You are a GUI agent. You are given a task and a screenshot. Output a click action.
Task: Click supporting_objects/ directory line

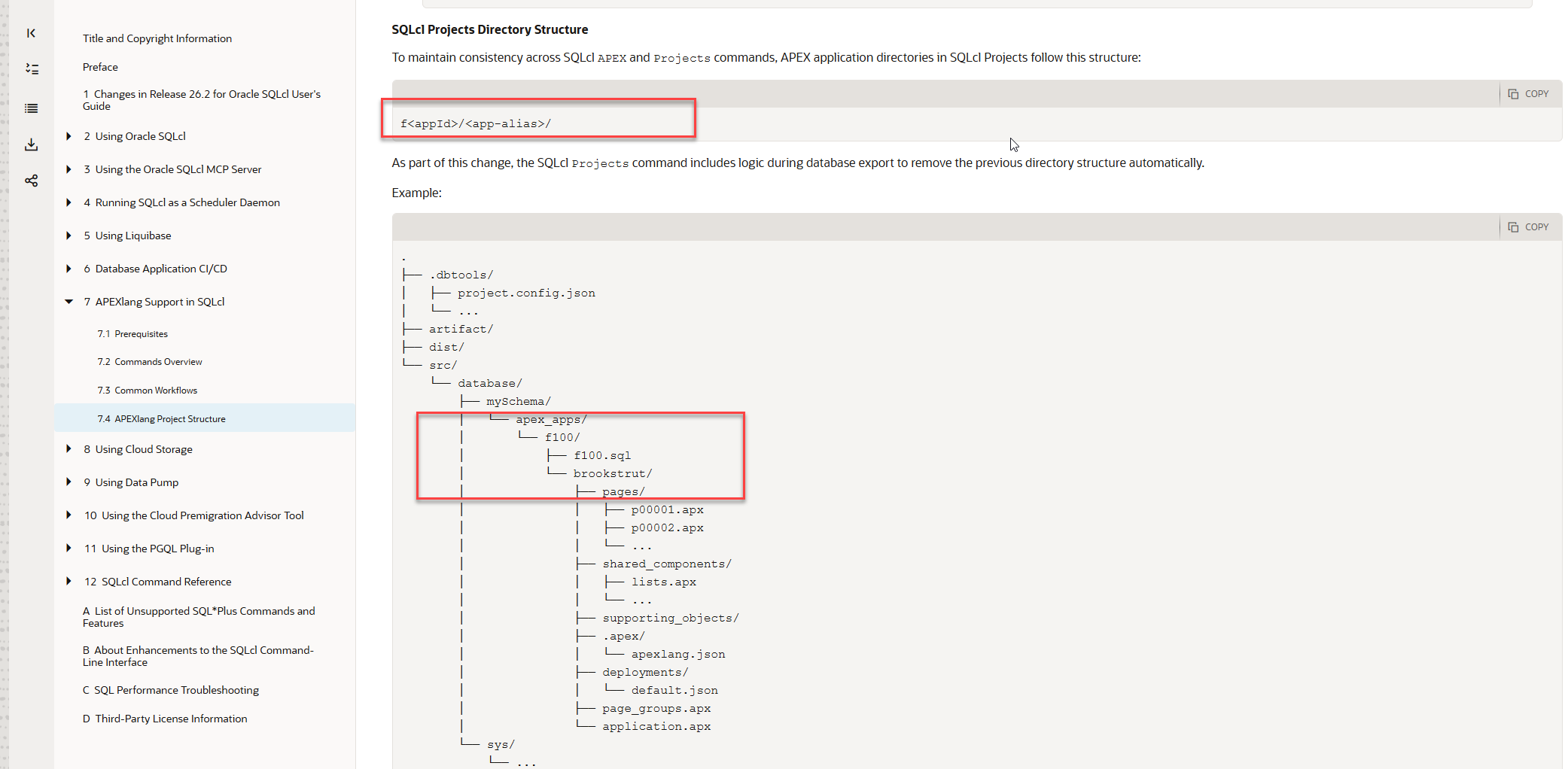click(671, 618)
